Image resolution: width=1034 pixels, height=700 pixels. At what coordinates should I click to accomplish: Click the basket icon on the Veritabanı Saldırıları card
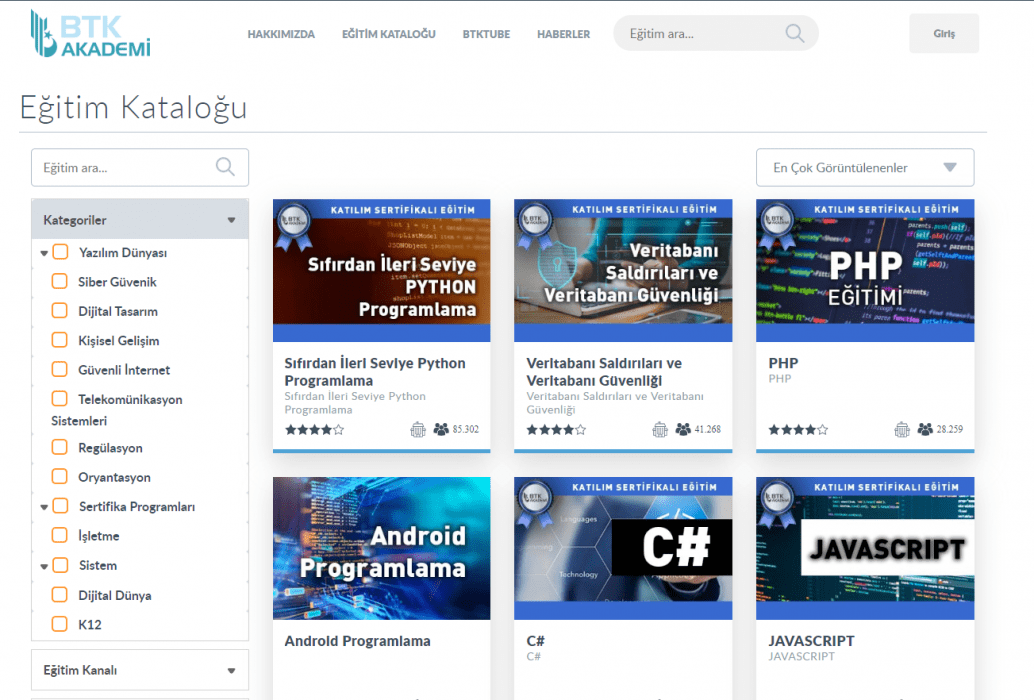pyautogui.click(x=659, y=430)
